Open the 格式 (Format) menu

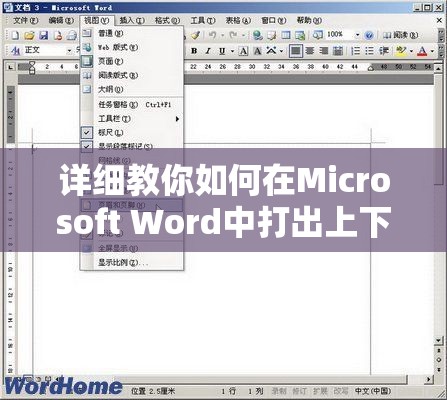(x=167, y=21)
